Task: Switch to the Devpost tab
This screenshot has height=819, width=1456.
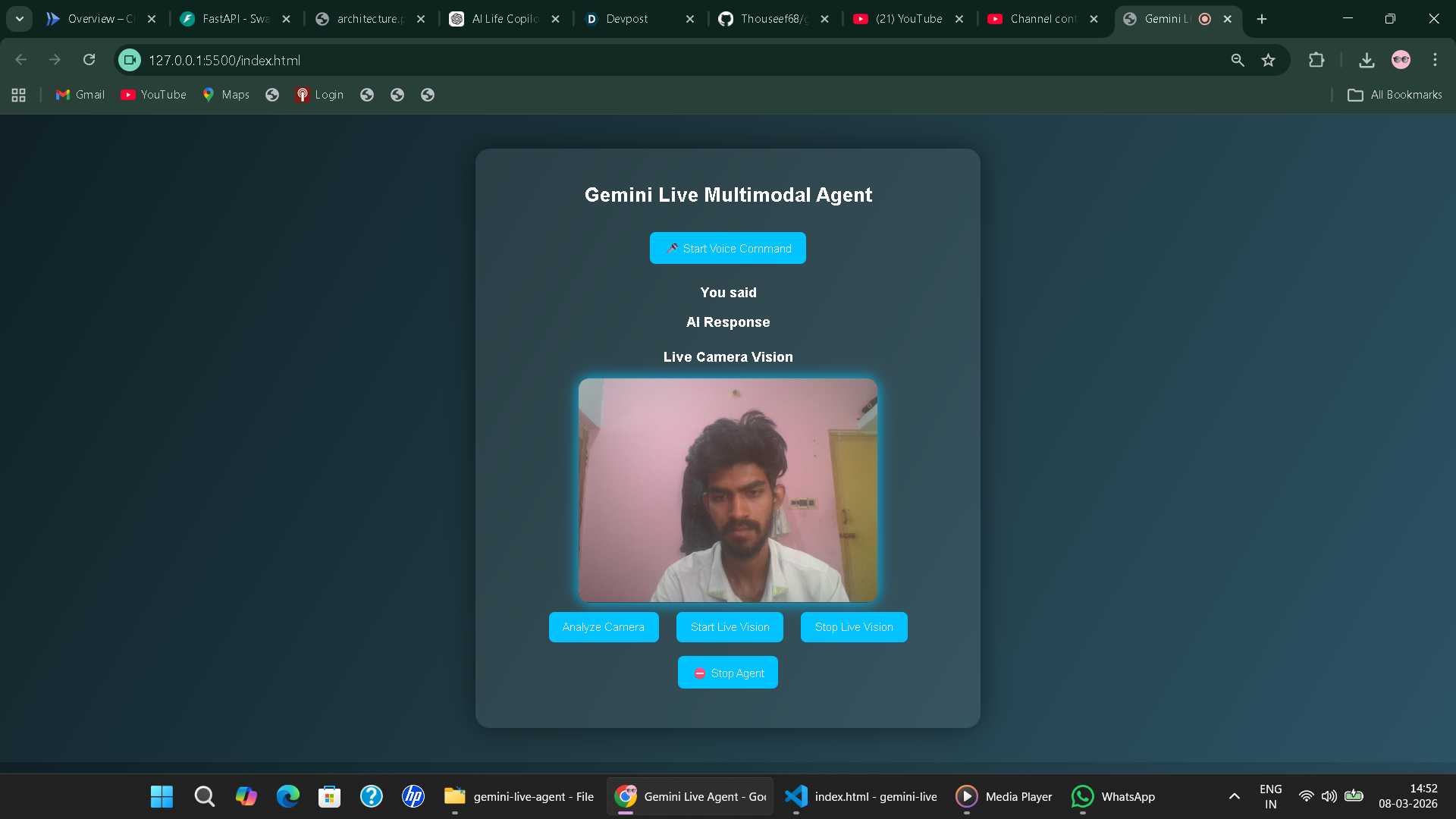Action: click(x=626, y=19)
